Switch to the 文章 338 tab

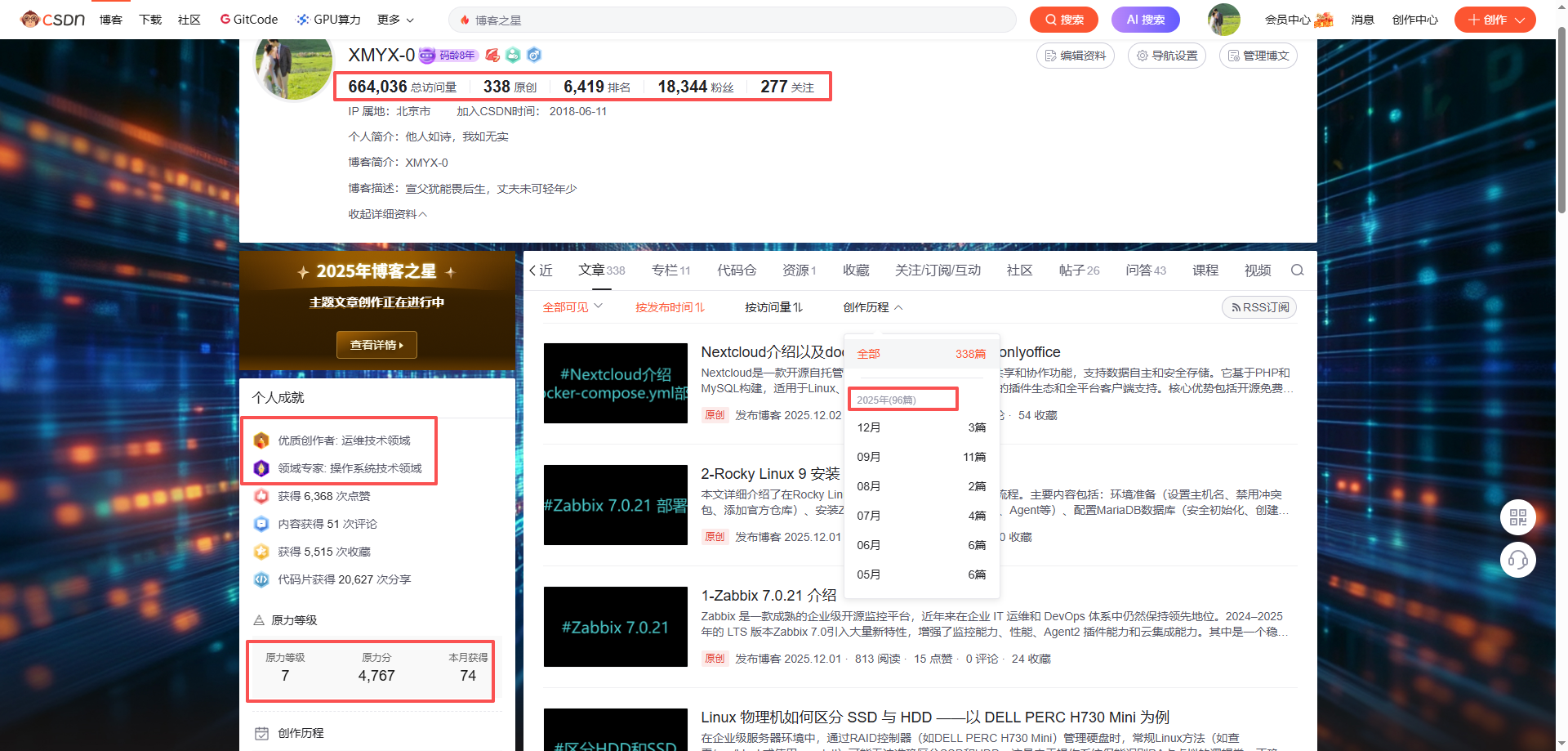(602, 270)
